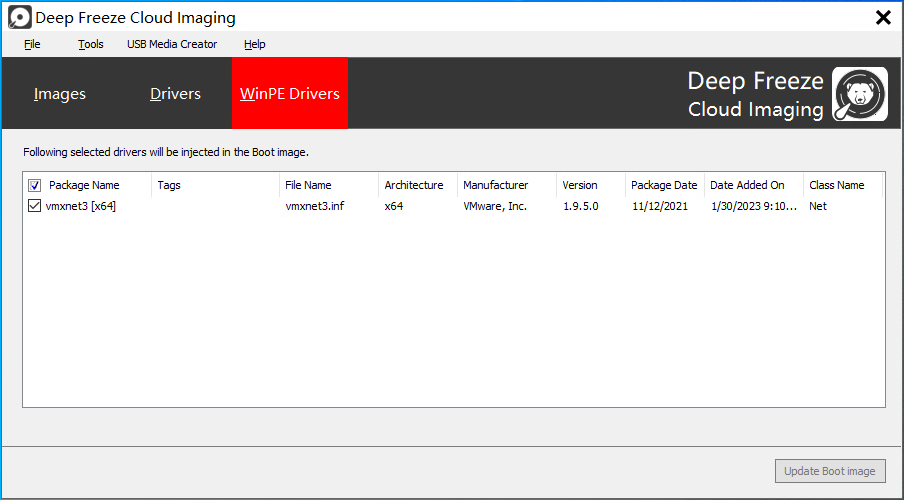Sort by Package Name column header

[84, 185]
